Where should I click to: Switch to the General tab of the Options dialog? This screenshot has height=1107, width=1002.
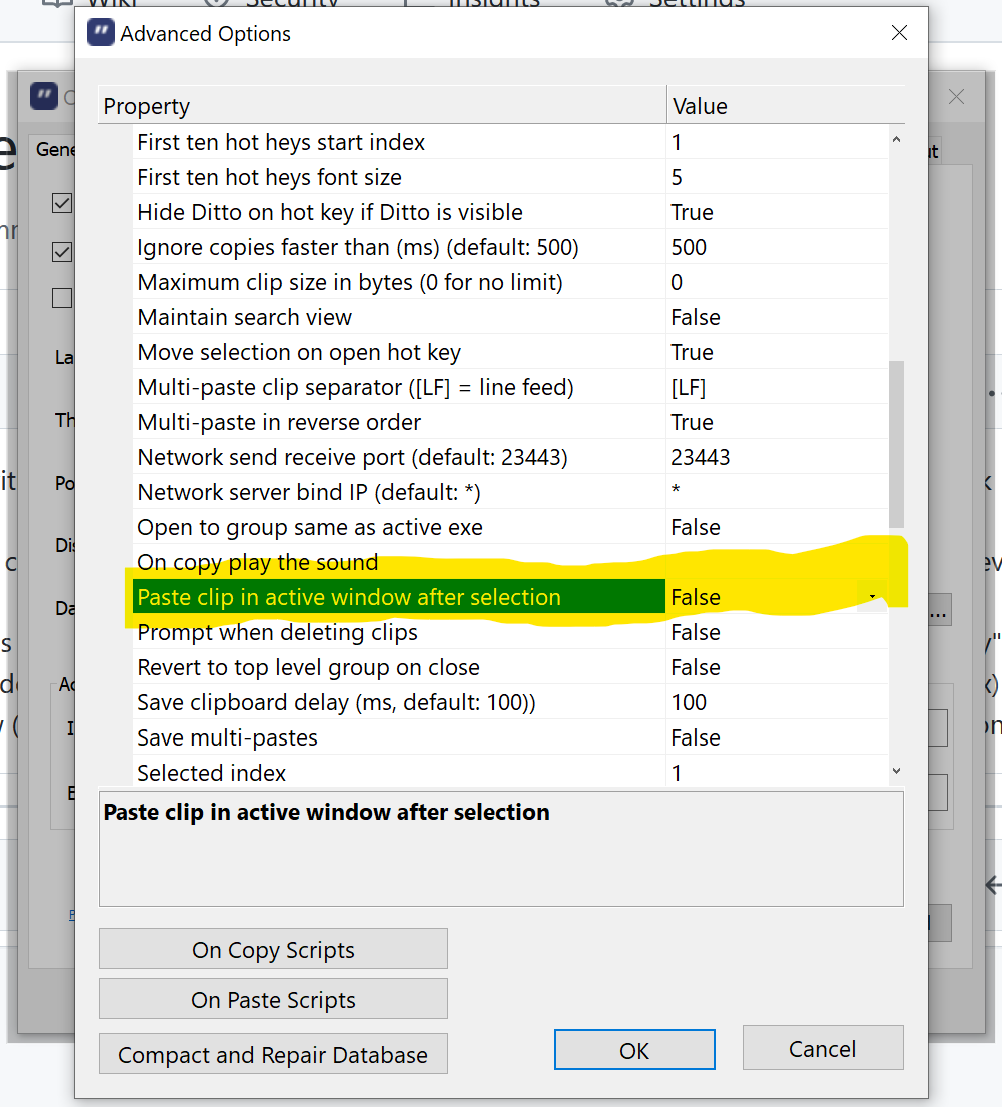coord(55,149)
